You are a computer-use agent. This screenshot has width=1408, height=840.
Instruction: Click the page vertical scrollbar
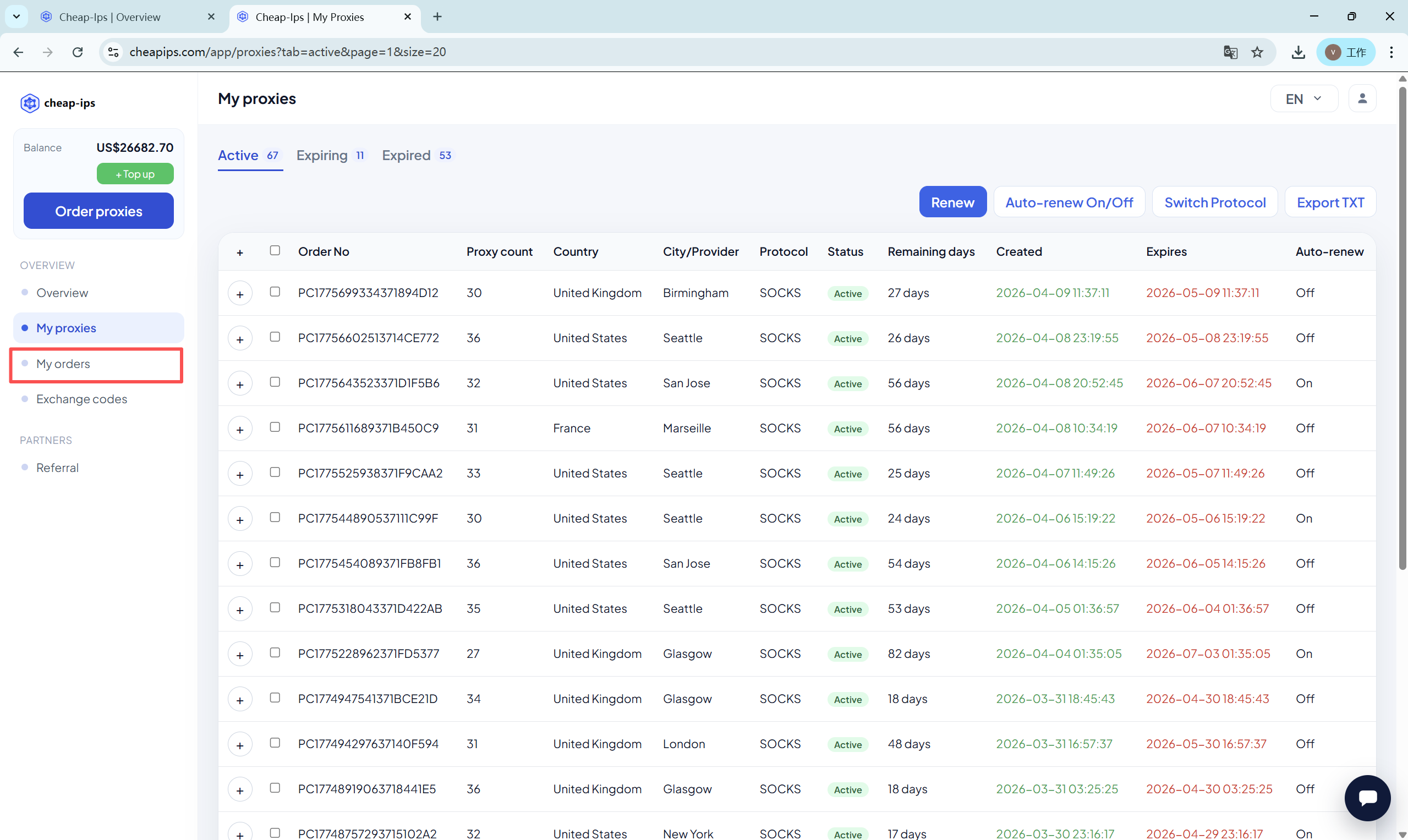pyautogui.click(x=1402, y=328)
